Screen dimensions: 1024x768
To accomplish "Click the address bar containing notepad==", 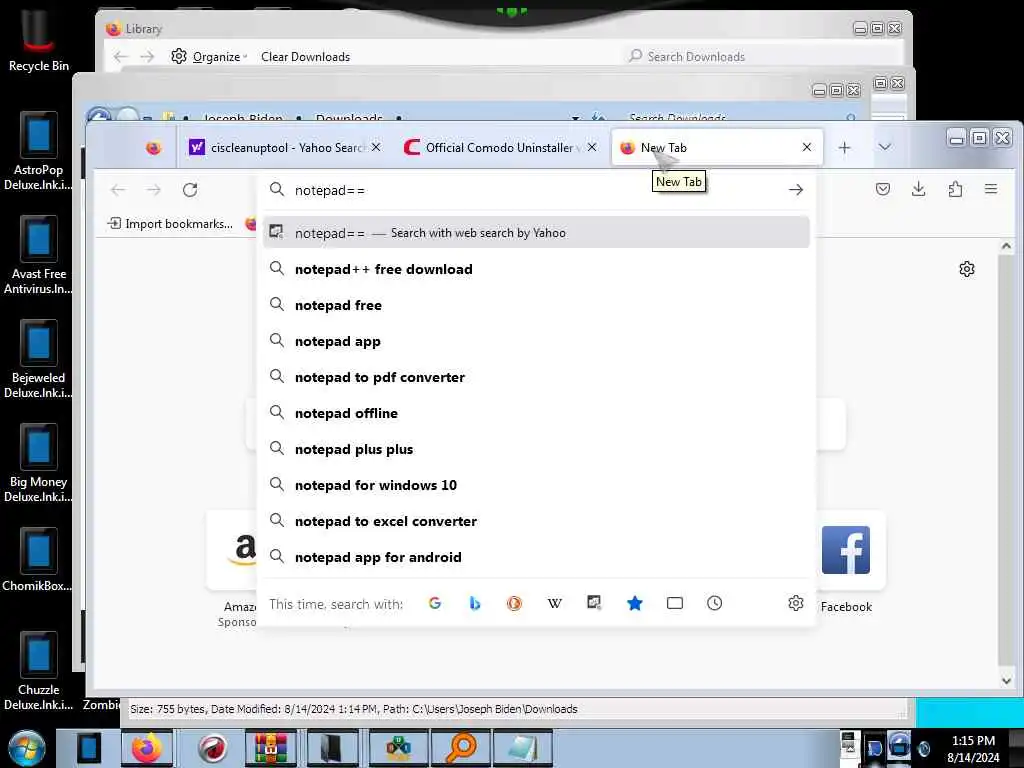I will point(536,190).
